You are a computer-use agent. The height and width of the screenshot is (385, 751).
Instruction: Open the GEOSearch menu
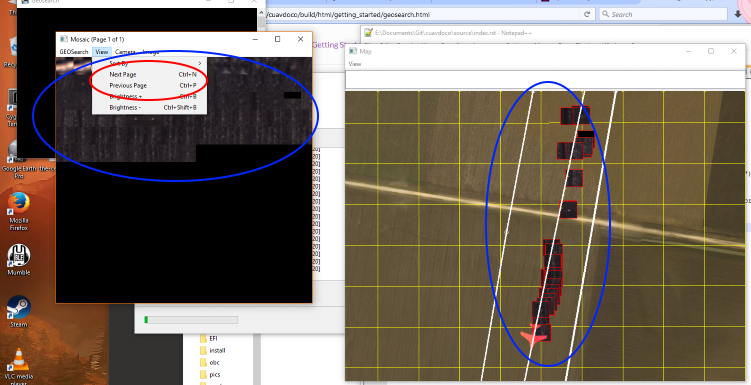coord(74,52)
